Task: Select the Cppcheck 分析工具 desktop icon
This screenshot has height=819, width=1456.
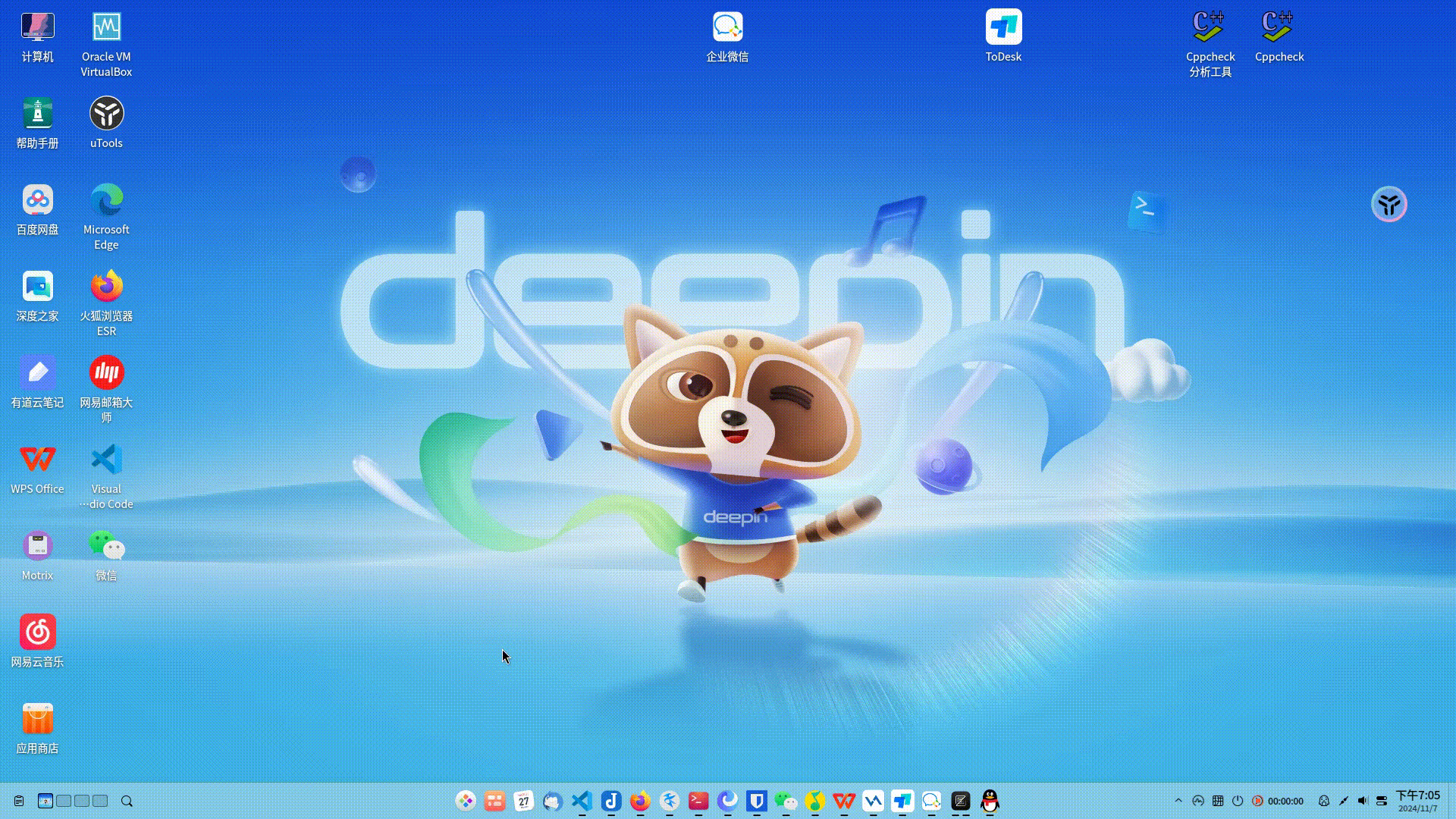Action: tap(1210, 44)
